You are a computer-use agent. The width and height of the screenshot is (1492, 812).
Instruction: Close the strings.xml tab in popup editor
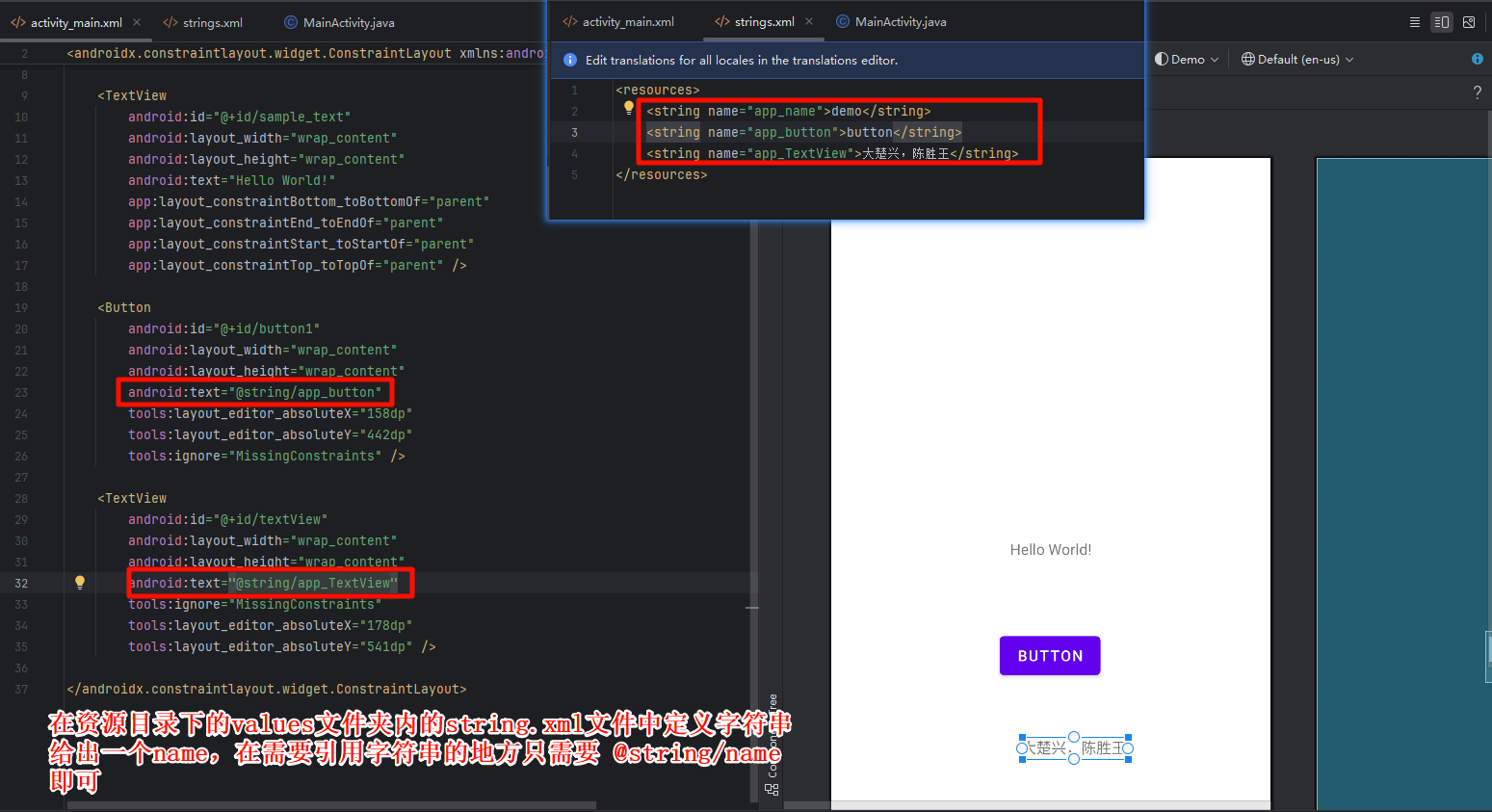[809, 21]
